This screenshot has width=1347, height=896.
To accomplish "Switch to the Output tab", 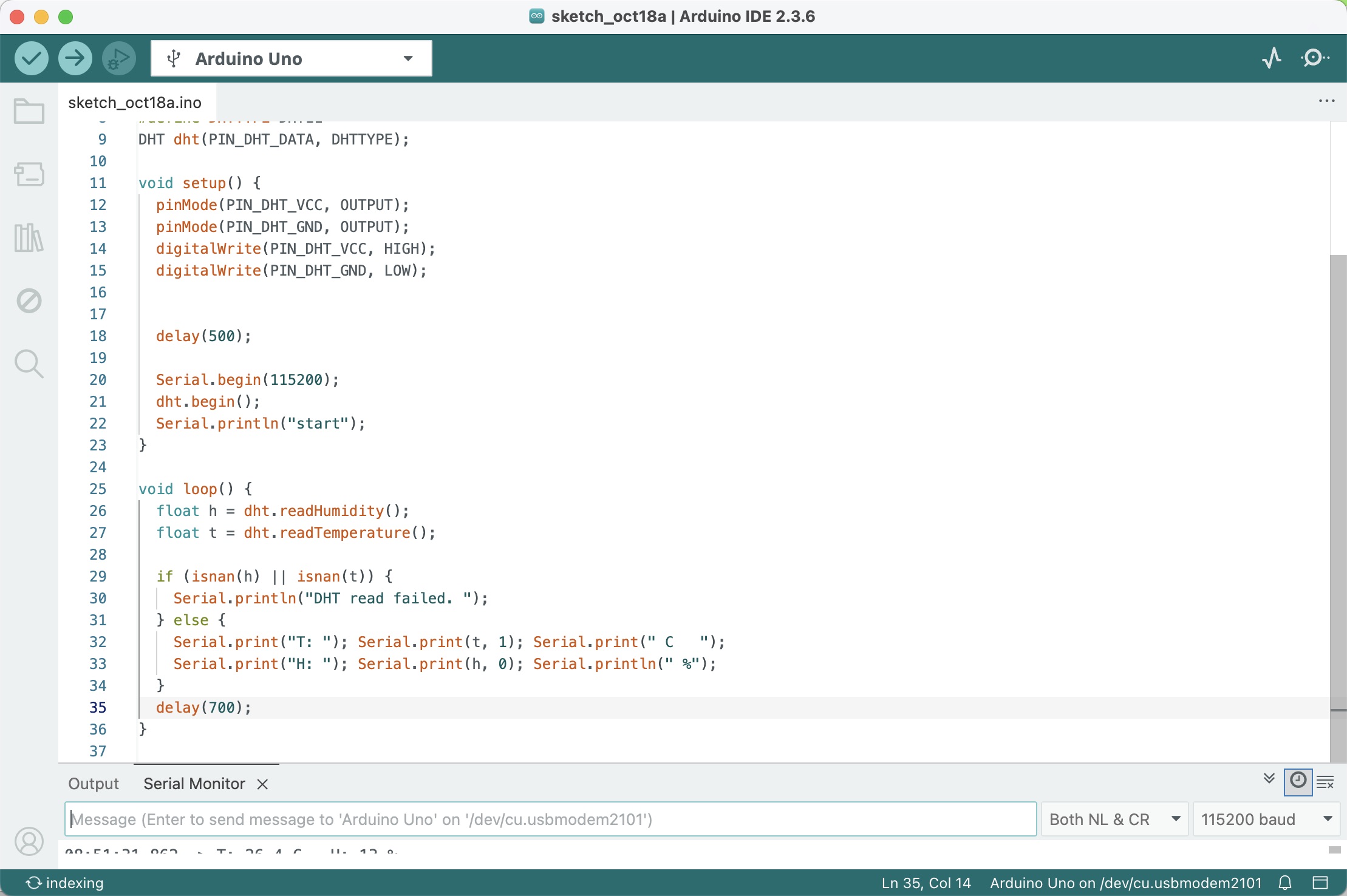I will (x=93, y=783).
